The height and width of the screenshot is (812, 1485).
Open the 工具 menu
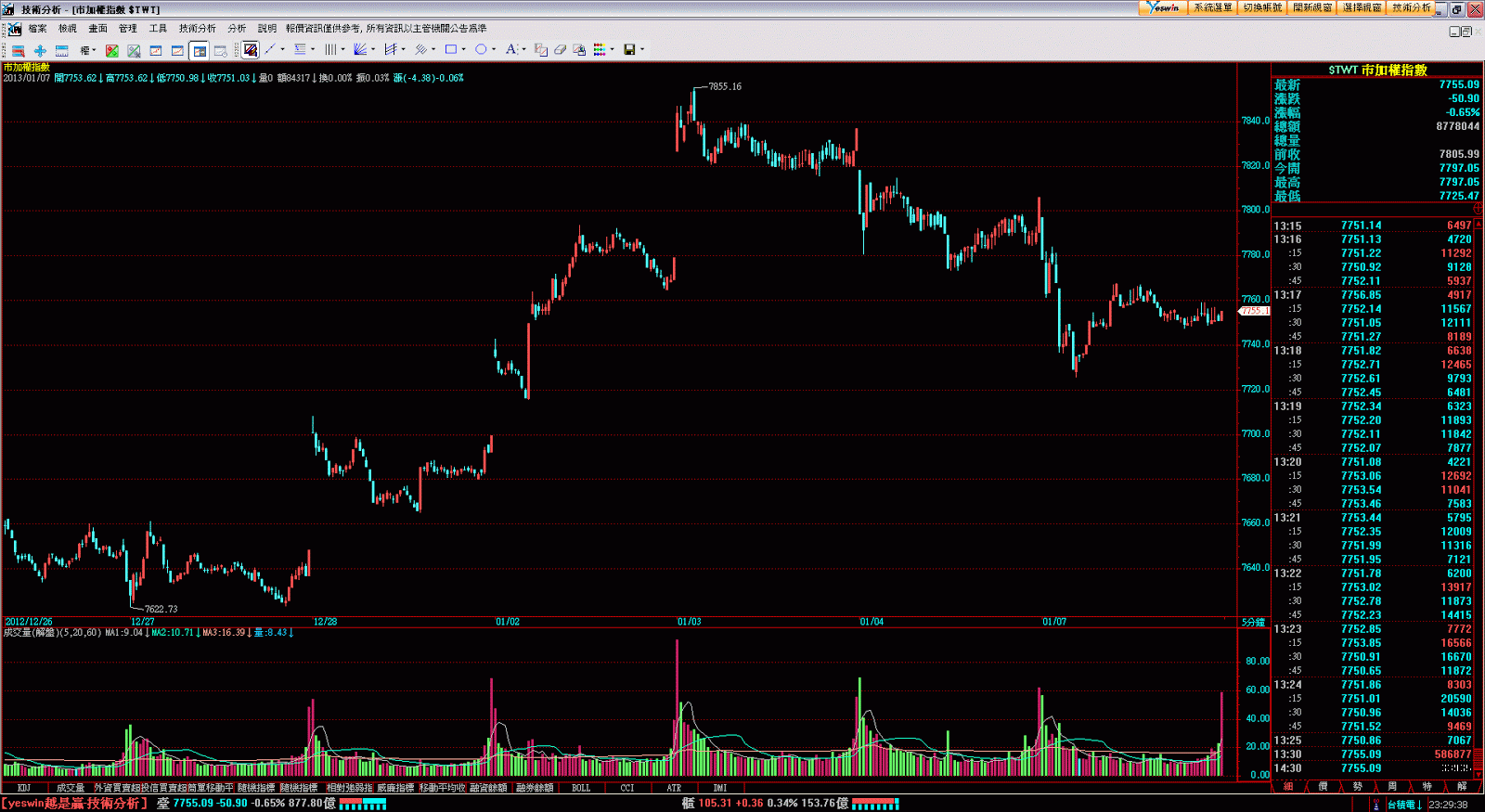158,29
